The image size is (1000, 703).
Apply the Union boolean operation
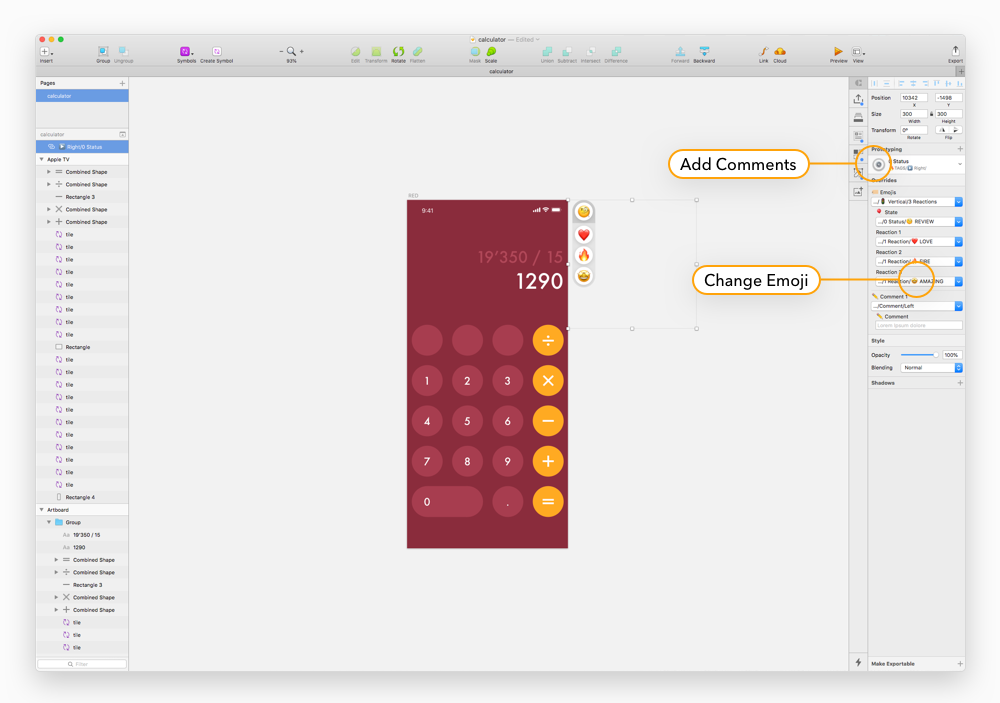(547, 51)
